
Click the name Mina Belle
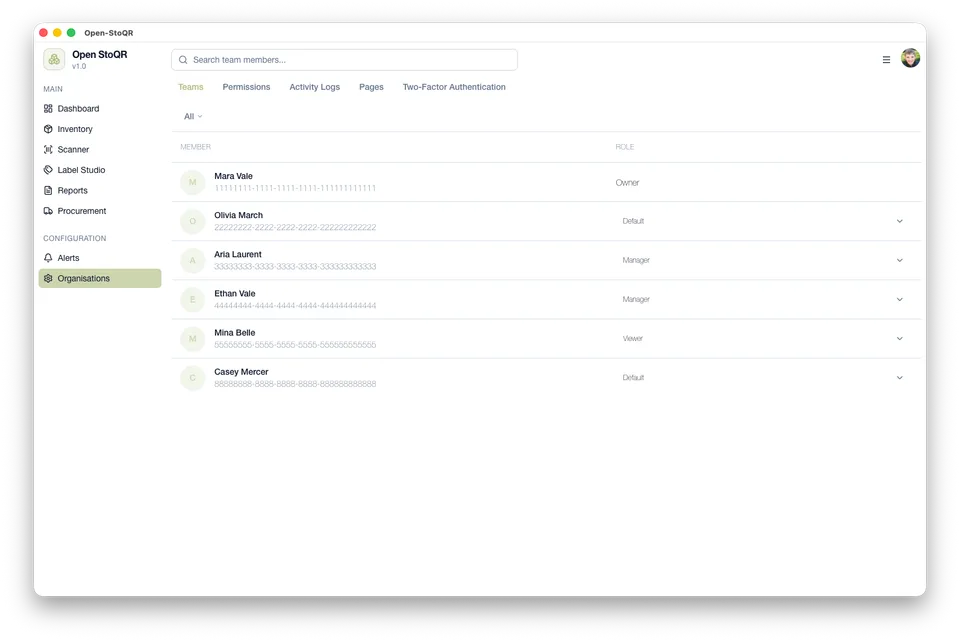tap(234, 332)
